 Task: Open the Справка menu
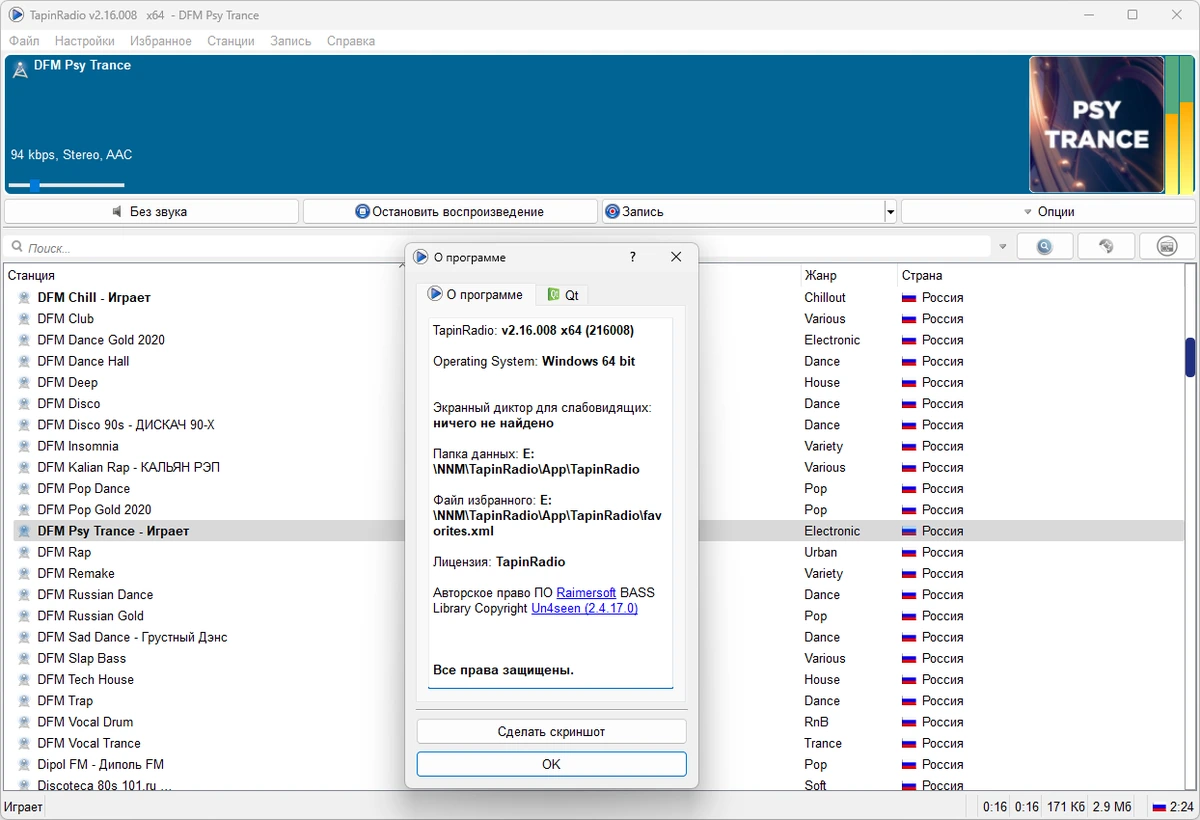[x=351, y=41]
